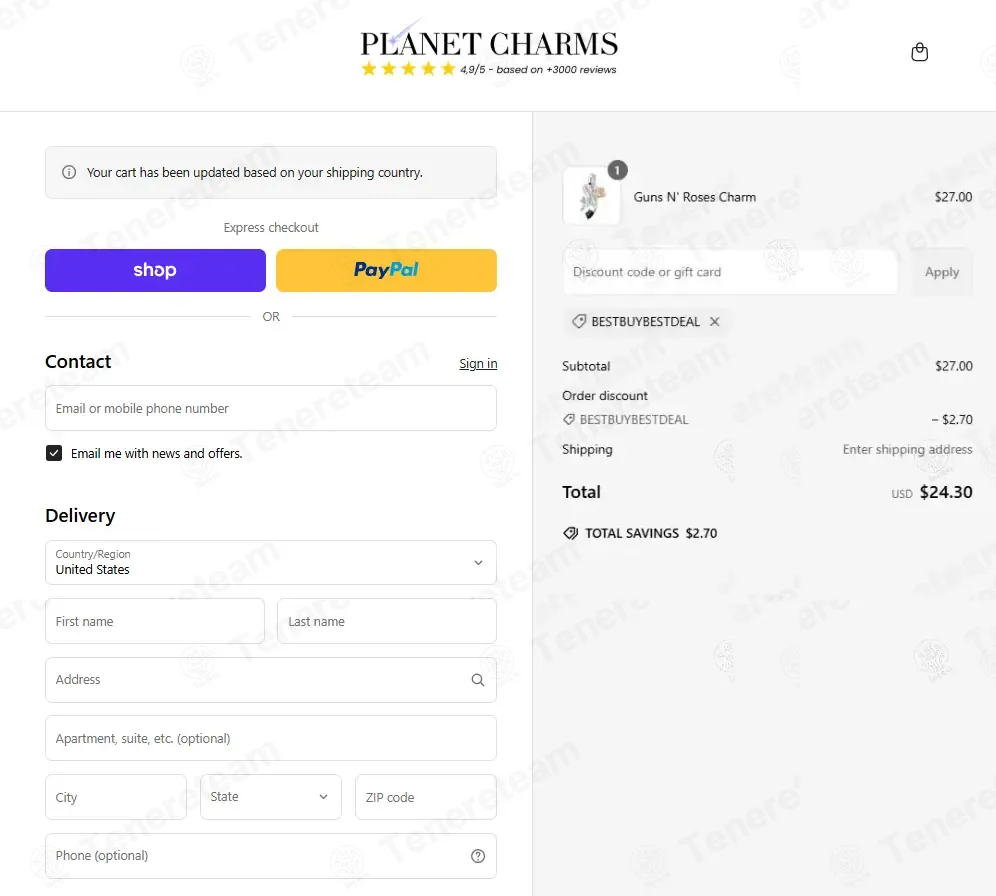Focus the discount code or gift card field

tap(730, 272)
